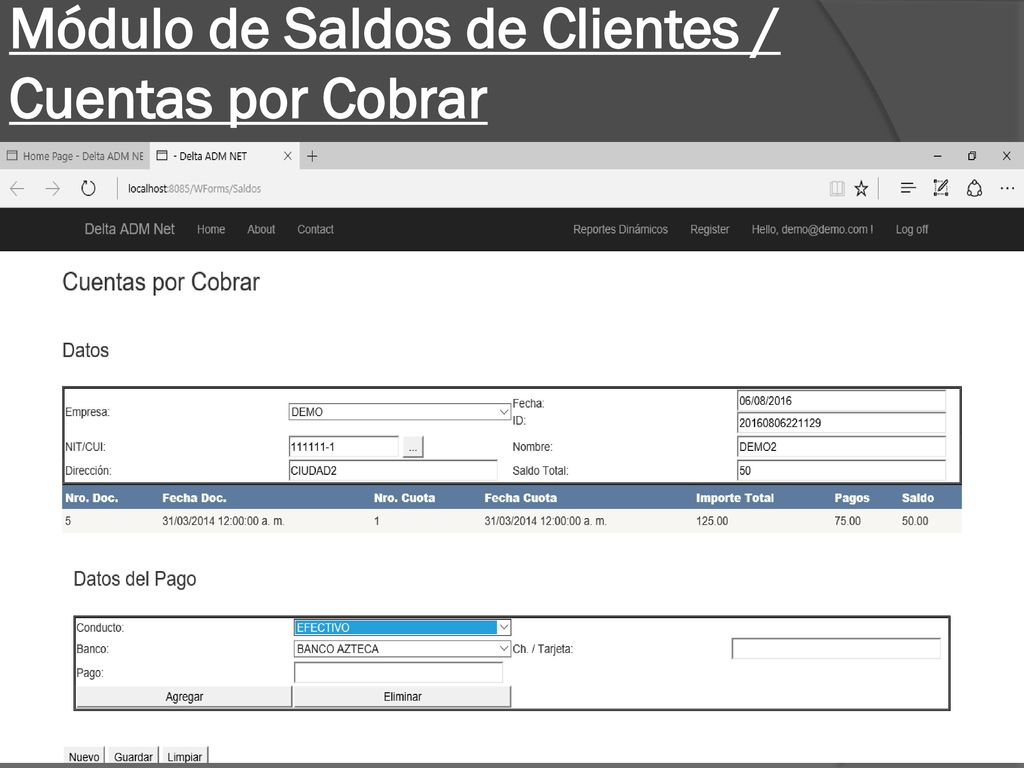Select the Importe Total value 125.00

pos(712,521)
